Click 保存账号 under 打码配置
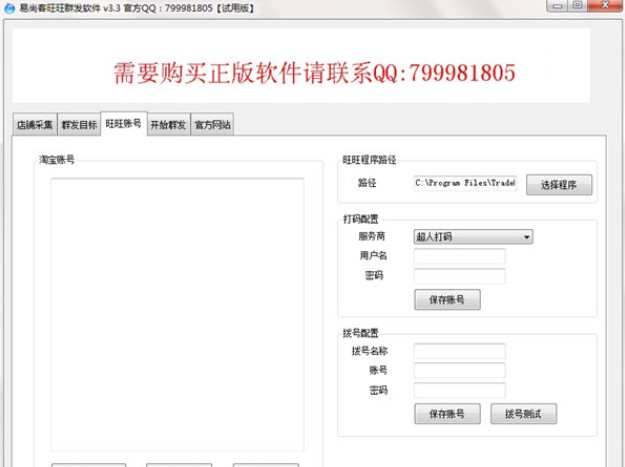The image size is (625, 467). [447, 300]
